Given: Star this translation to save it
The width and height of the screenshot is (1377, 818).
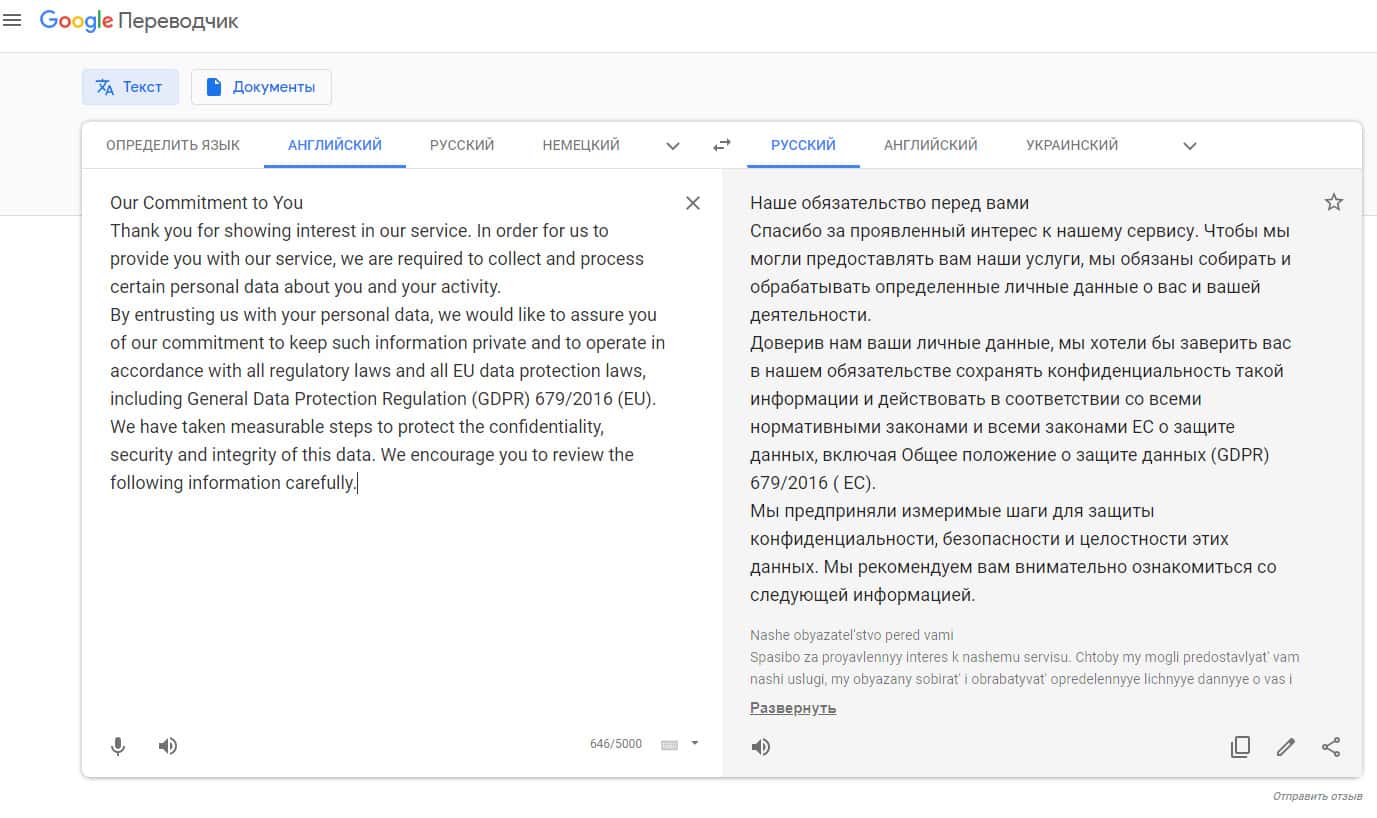Looking at the screenshot, I should pyautogui.click(x=1333, y=203).
